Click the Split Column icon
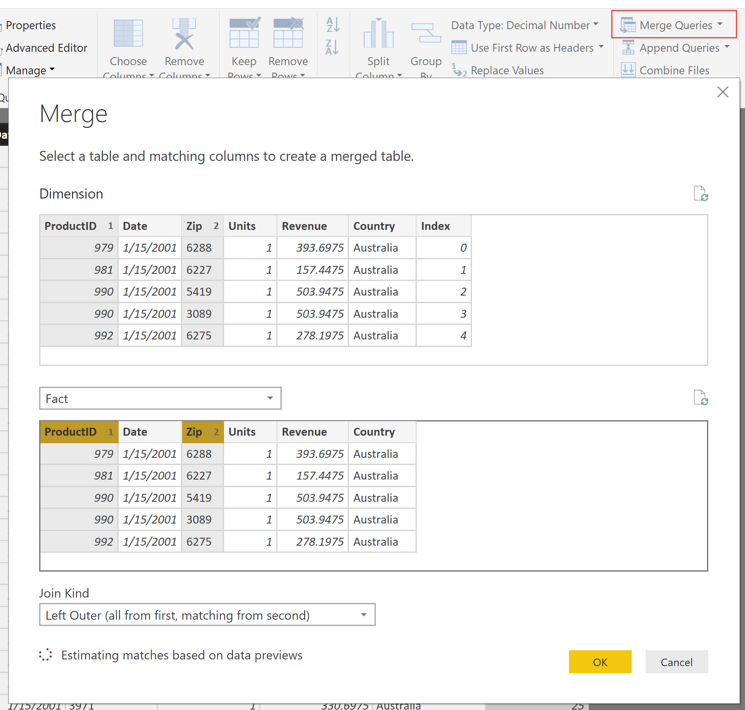This screenshot has width=745, height=710. tap(378, 33)
